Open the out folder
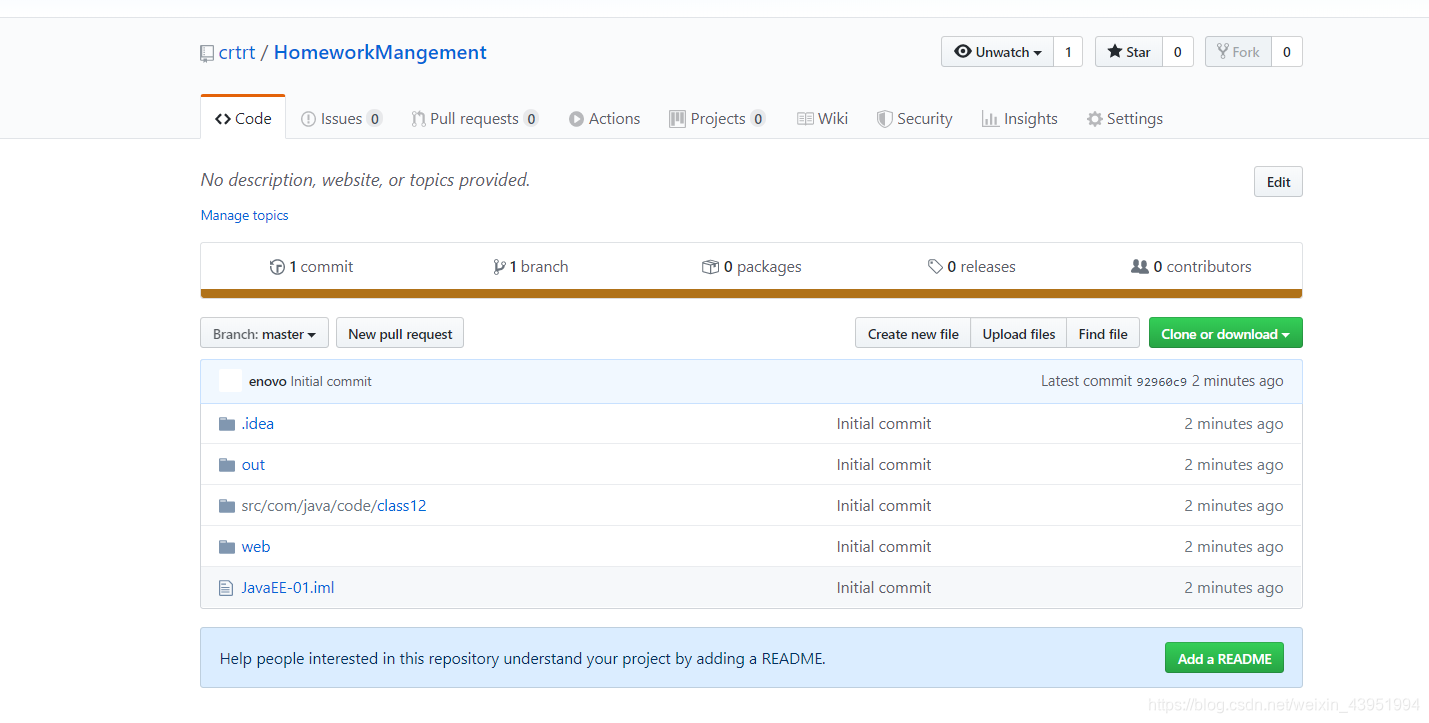1429x723 pixels. click(x=253, y=465)
